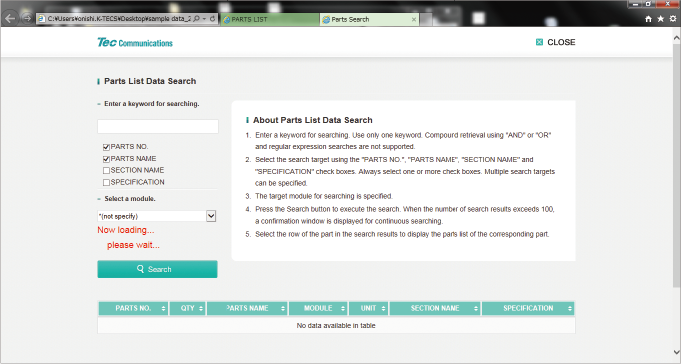Open the browser Home icon
Viewport: 681px width, 364px height.
pyautogui.click(x=648, y=19)
